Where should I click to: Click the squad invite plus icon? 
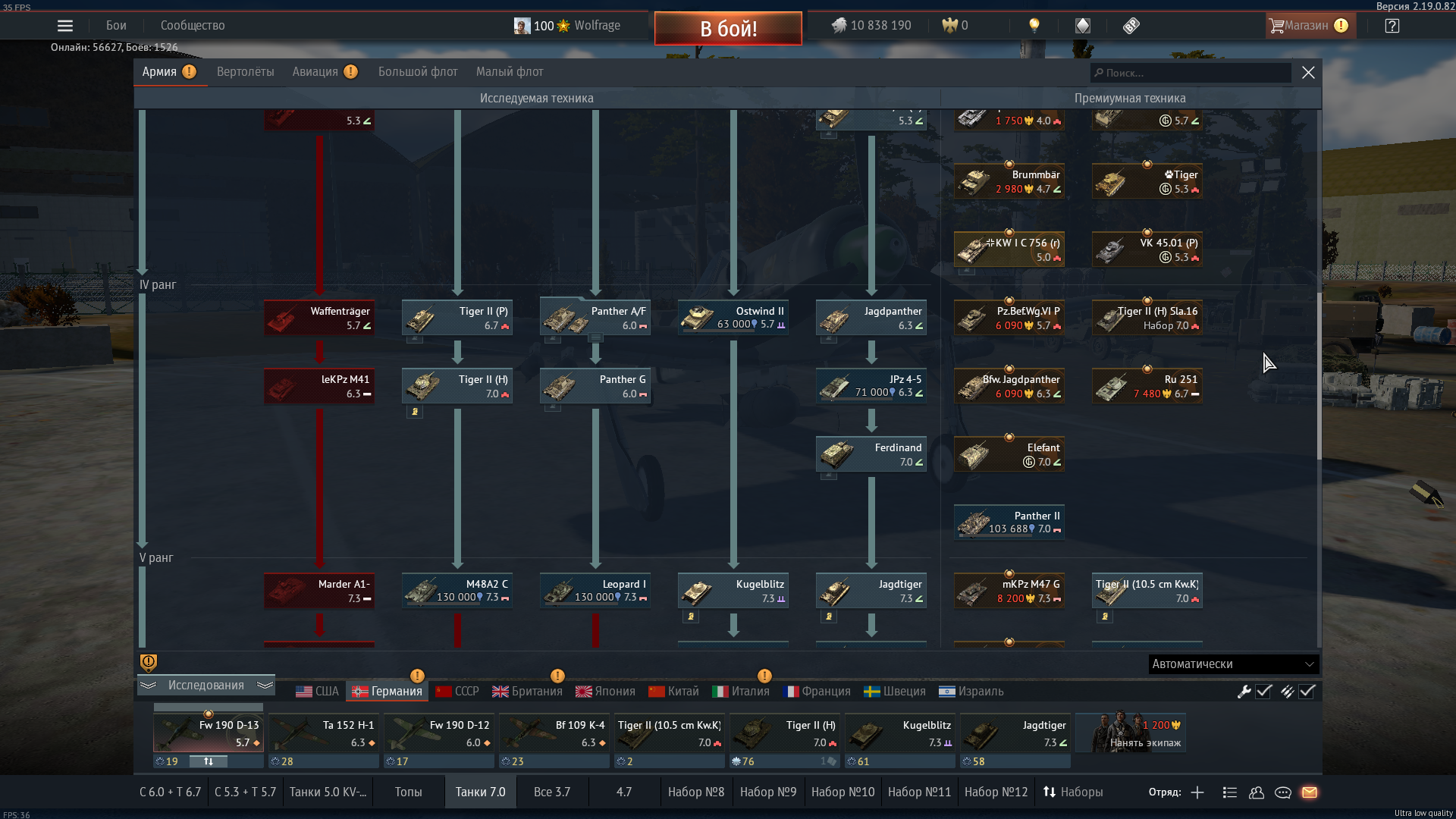(1197, 792)
